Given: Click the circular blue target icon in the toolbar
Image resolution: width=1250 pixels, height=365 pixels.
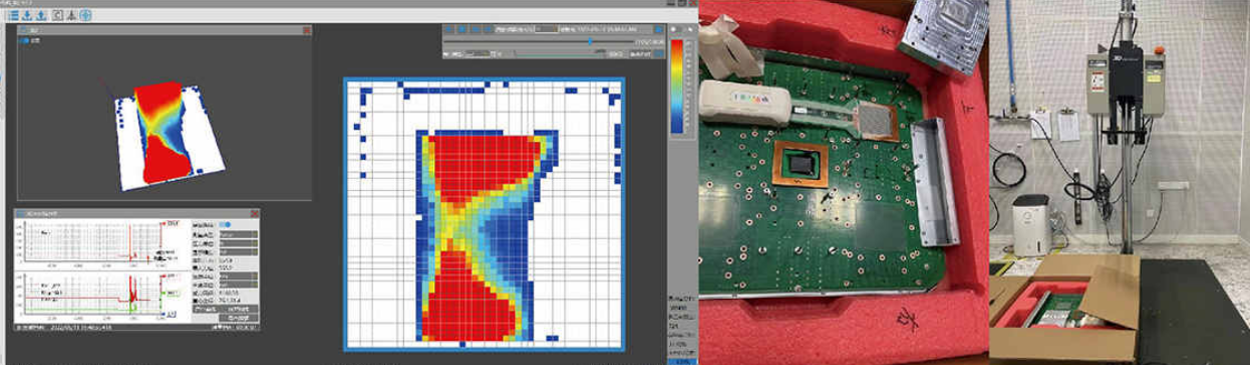Looking at the screenshot, I should pos(85,16).
